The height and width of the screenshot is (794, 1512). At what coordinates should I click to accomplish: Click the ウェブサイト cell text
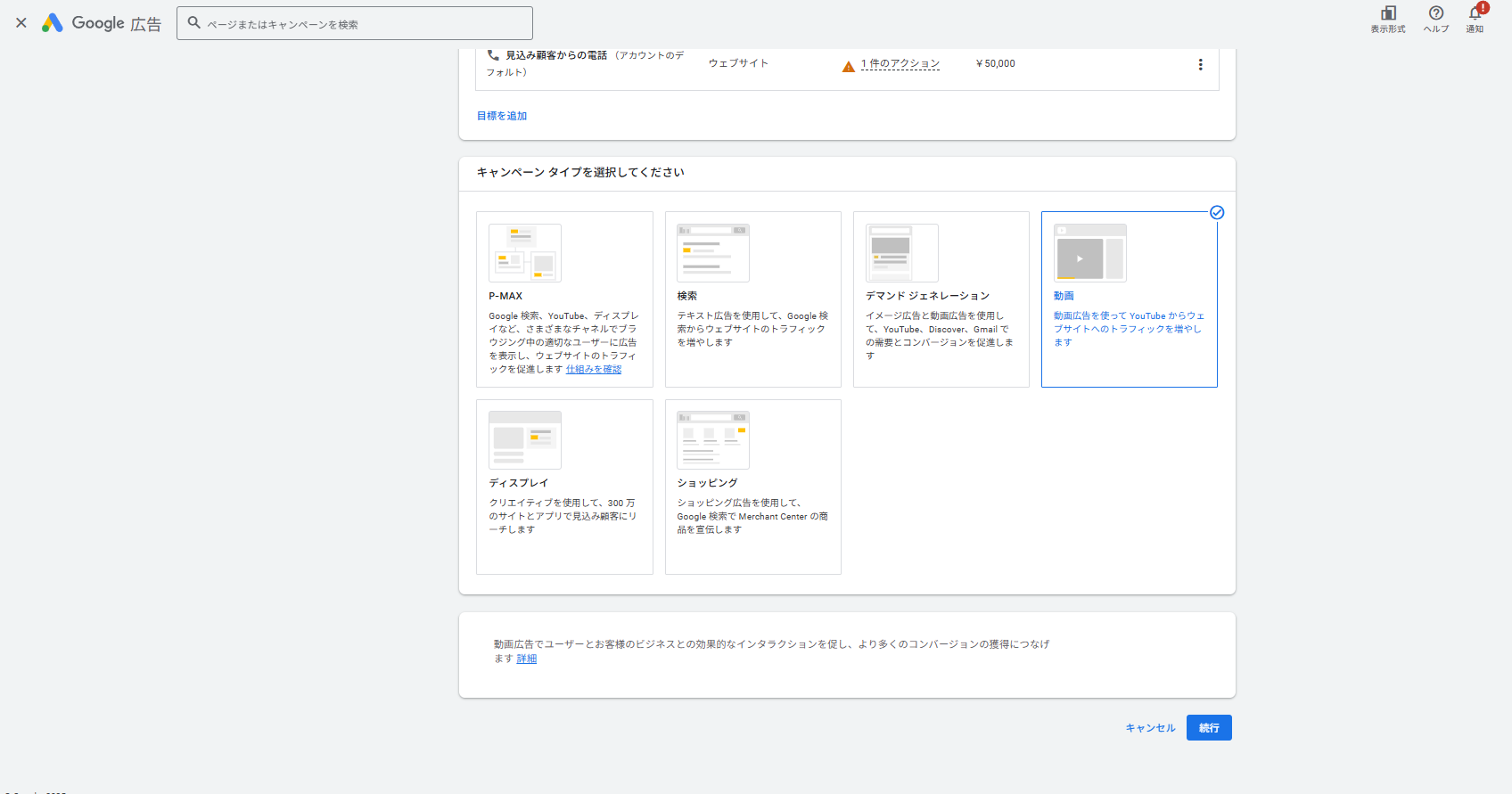click(x=738, y=63)
